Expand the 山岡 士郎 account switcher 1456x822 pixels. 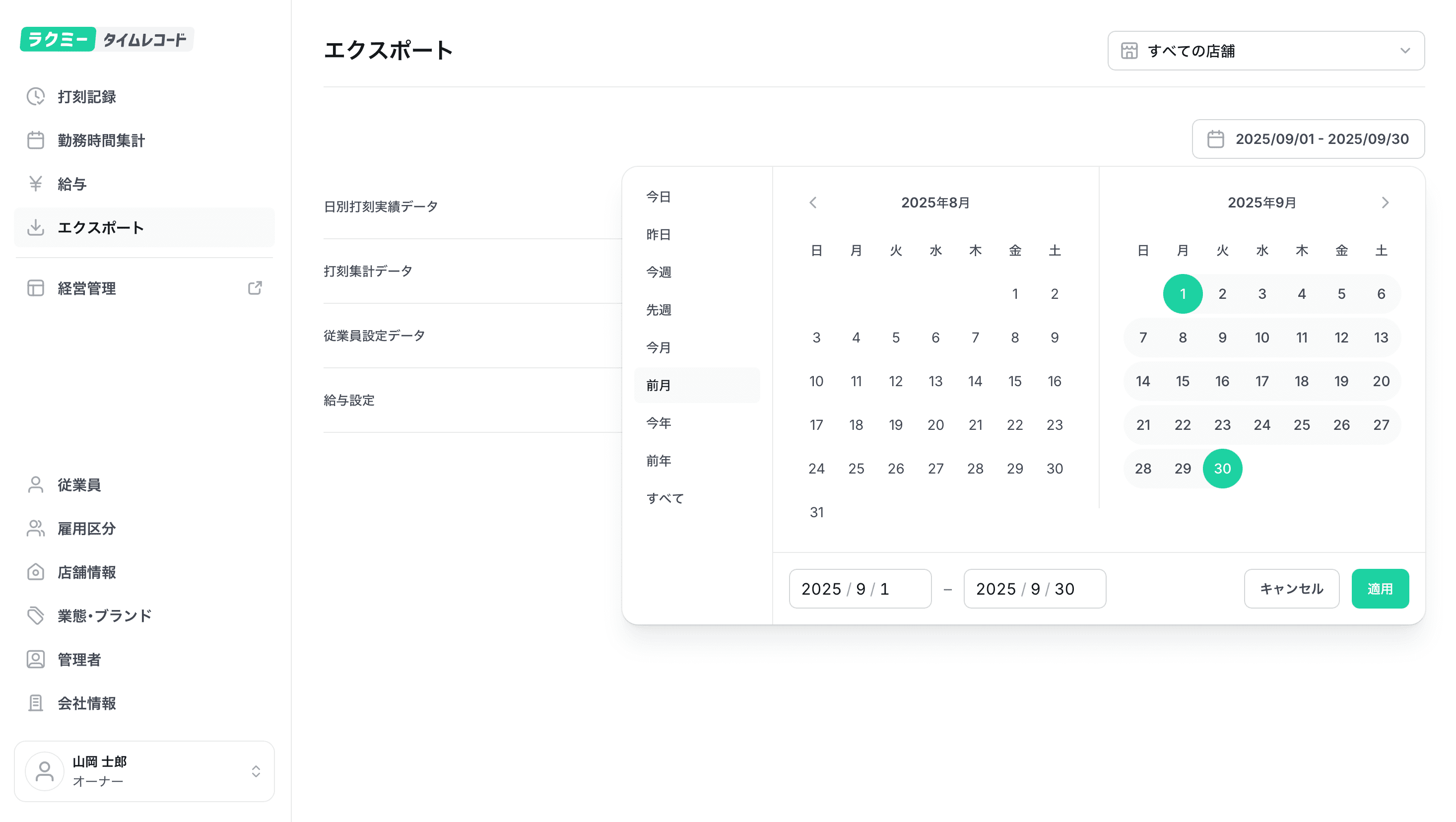coord(144,771)
